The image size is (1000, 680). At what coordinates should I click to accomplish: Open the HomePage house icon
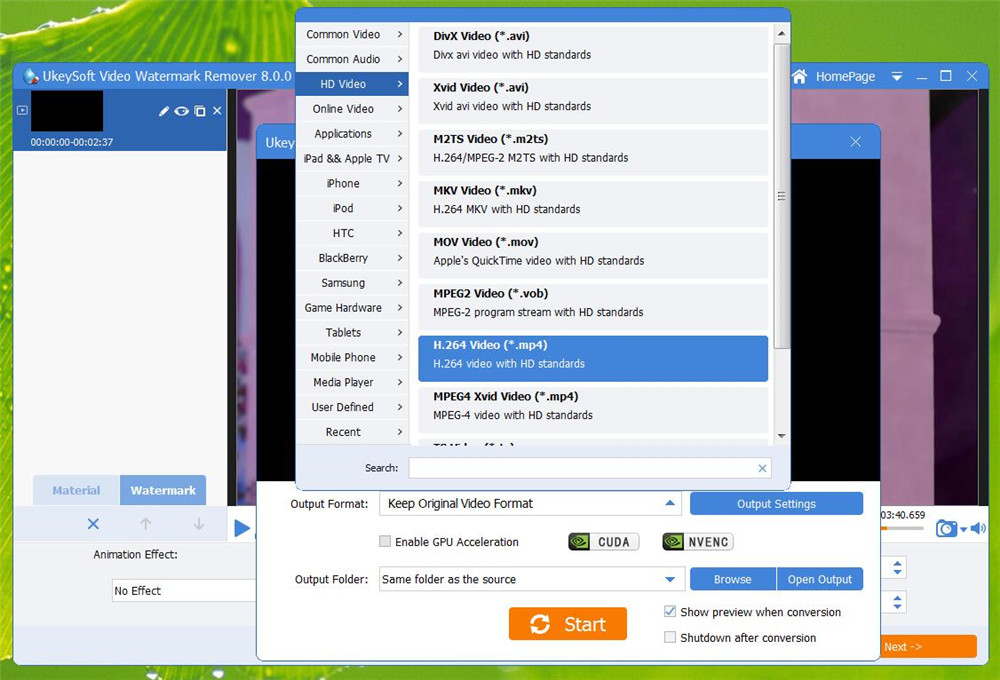[x=800, y=76]
